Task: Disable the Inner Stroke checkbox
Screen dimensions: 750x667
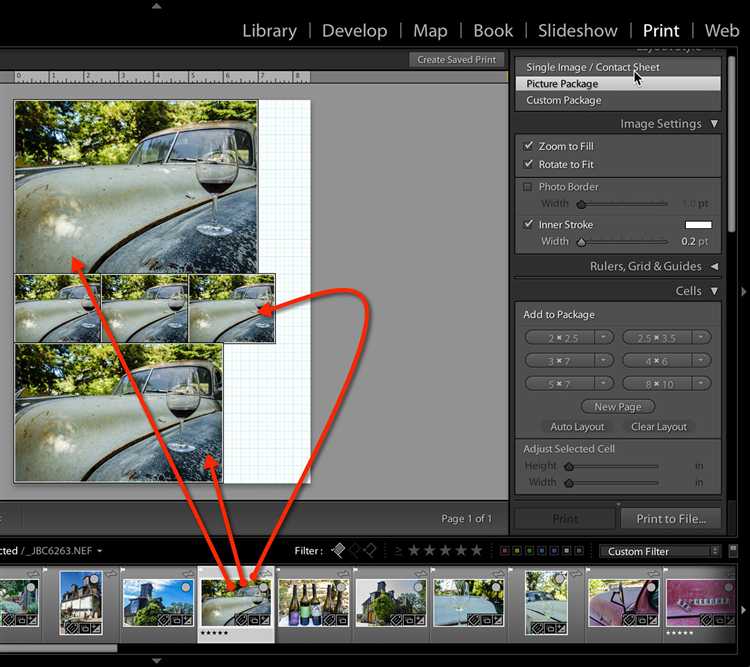Action: pyautogui.click(x=528, y=224)
